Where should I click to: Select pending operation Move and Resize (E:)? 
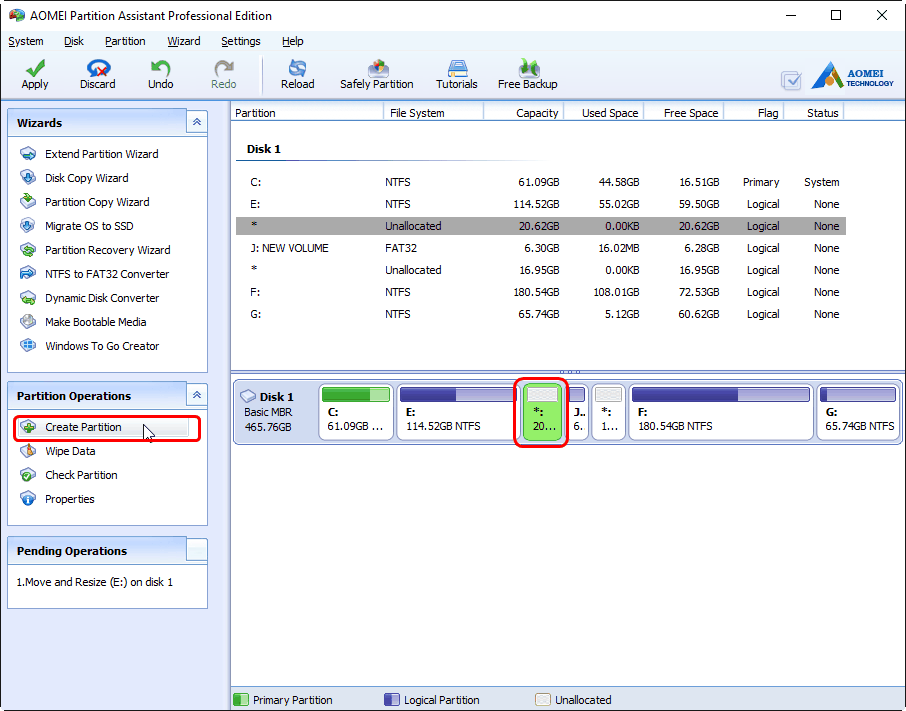pyautogui.click(x=95, y=582)
